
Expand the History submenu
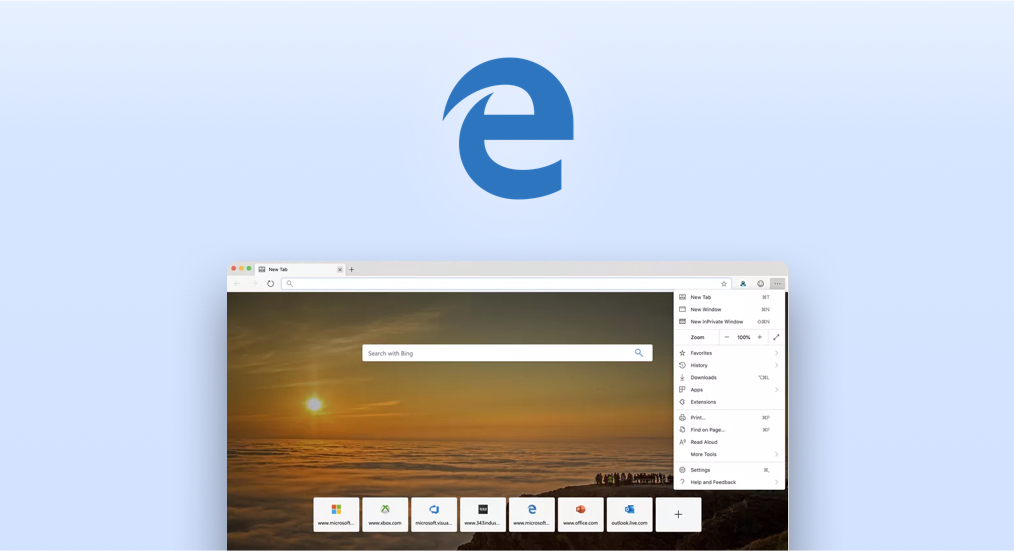tap(776, 365)
